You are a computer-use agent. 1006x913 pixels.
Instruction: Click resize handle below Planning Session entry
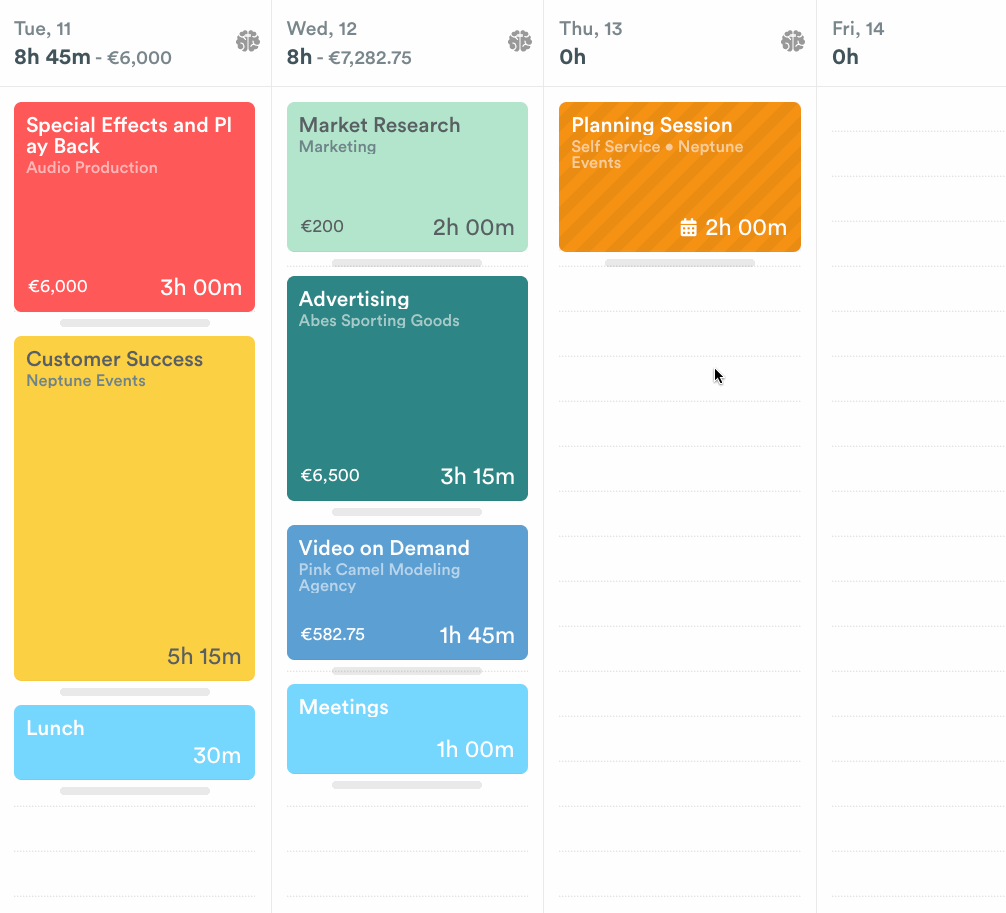(680, 263)
